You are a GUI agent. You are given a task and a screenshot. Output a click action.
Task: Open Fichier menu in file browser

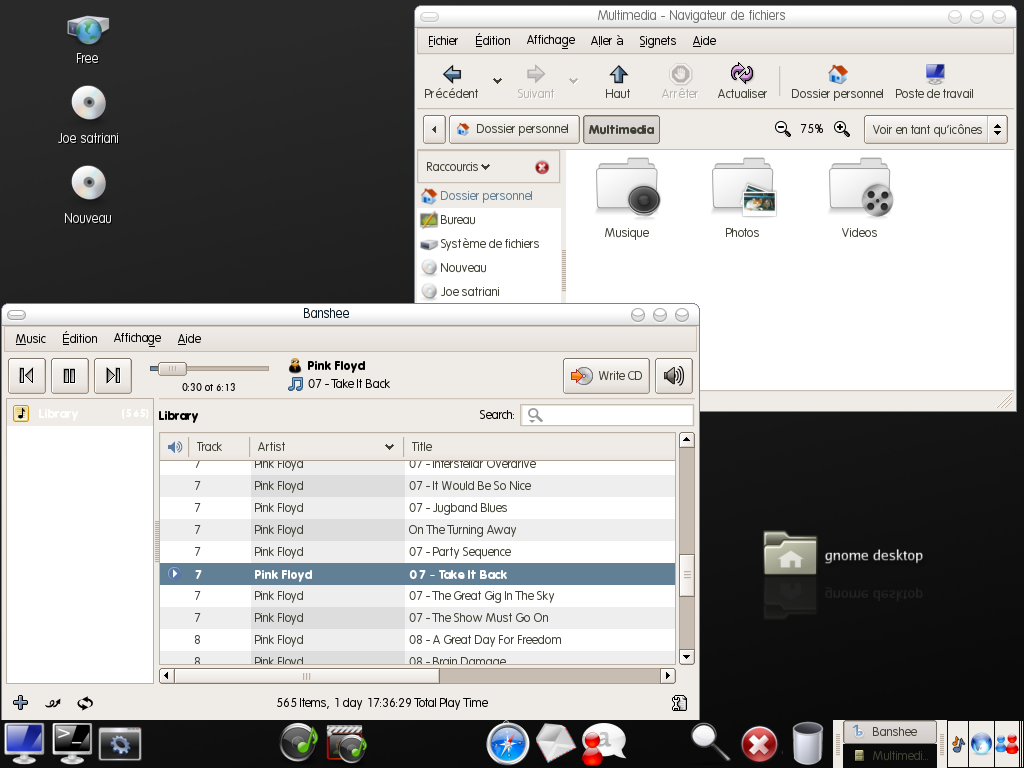(443, 40)
